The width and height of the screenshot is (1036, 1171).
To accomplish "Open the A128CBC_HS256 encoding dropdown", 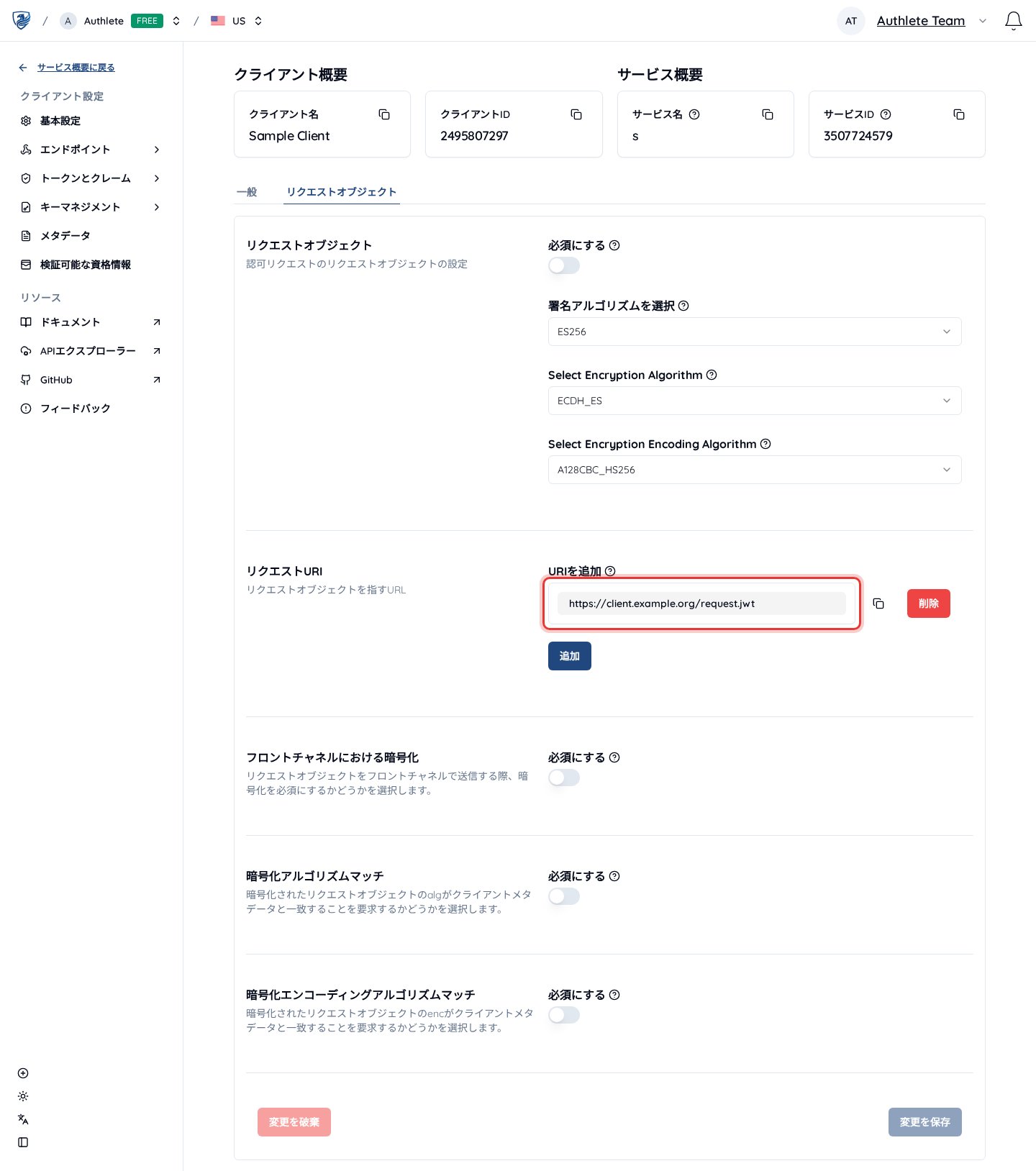I will tap(755, 470).
